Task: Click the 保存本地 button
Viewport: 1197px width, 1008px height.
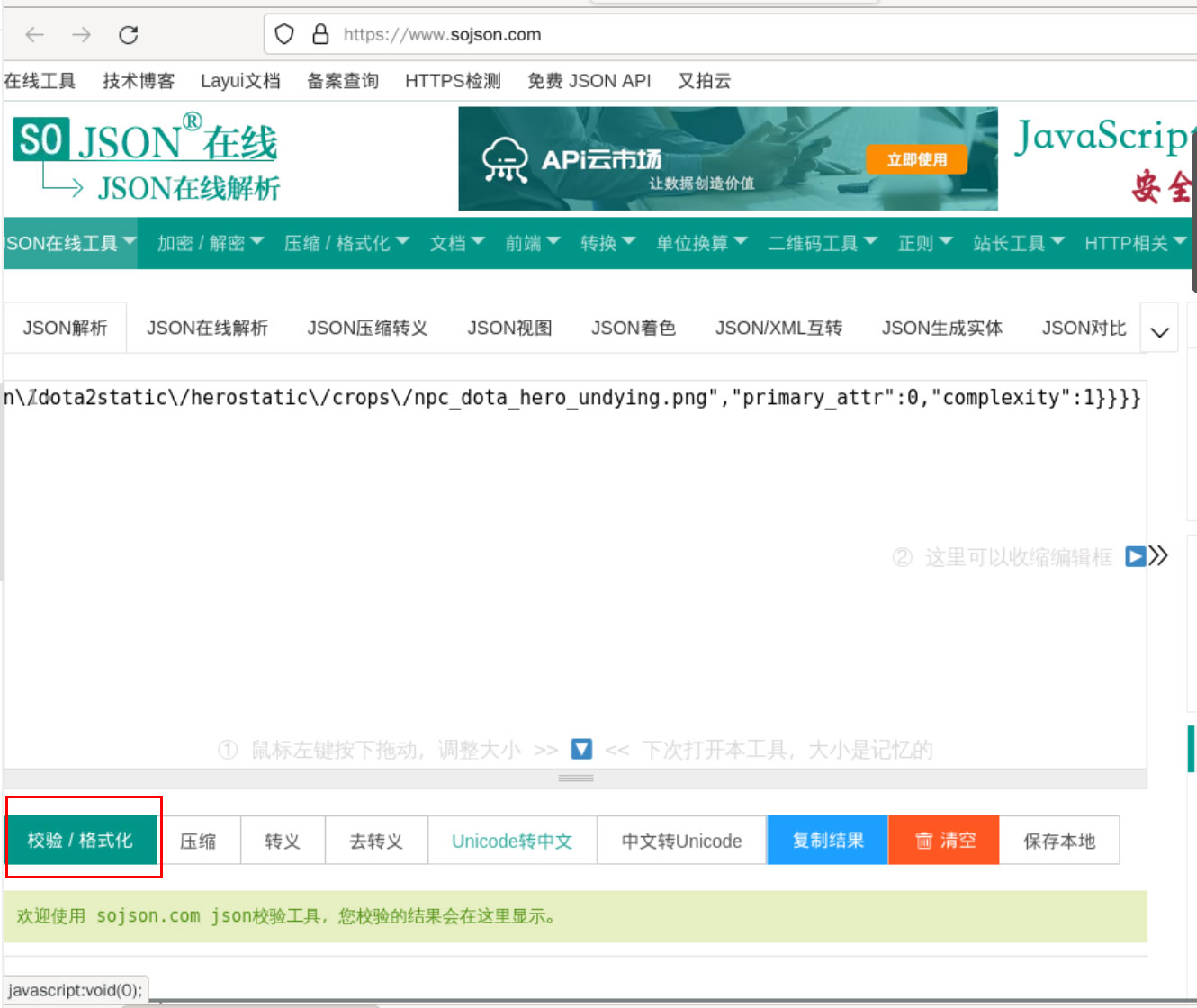Action: [x=1059, y=841]
